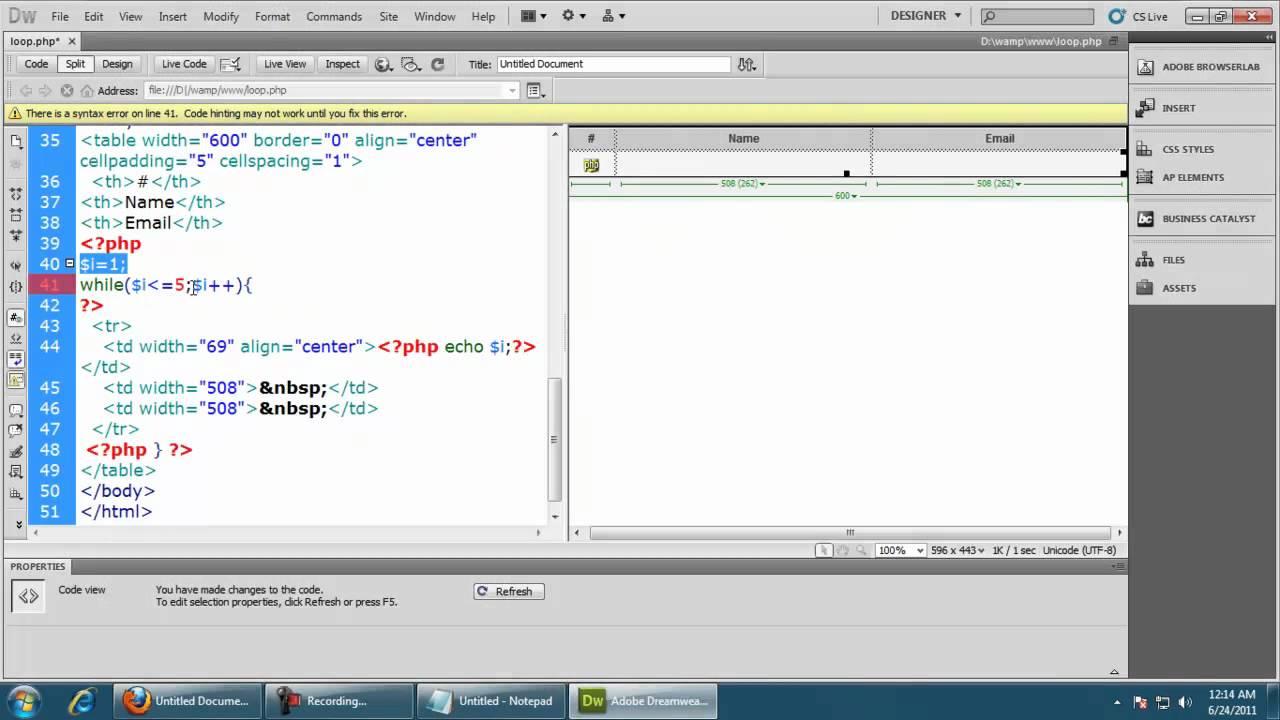Click the document Title input field
The width and height of the screenshot is (1280, 720).
tap(613, 64)
